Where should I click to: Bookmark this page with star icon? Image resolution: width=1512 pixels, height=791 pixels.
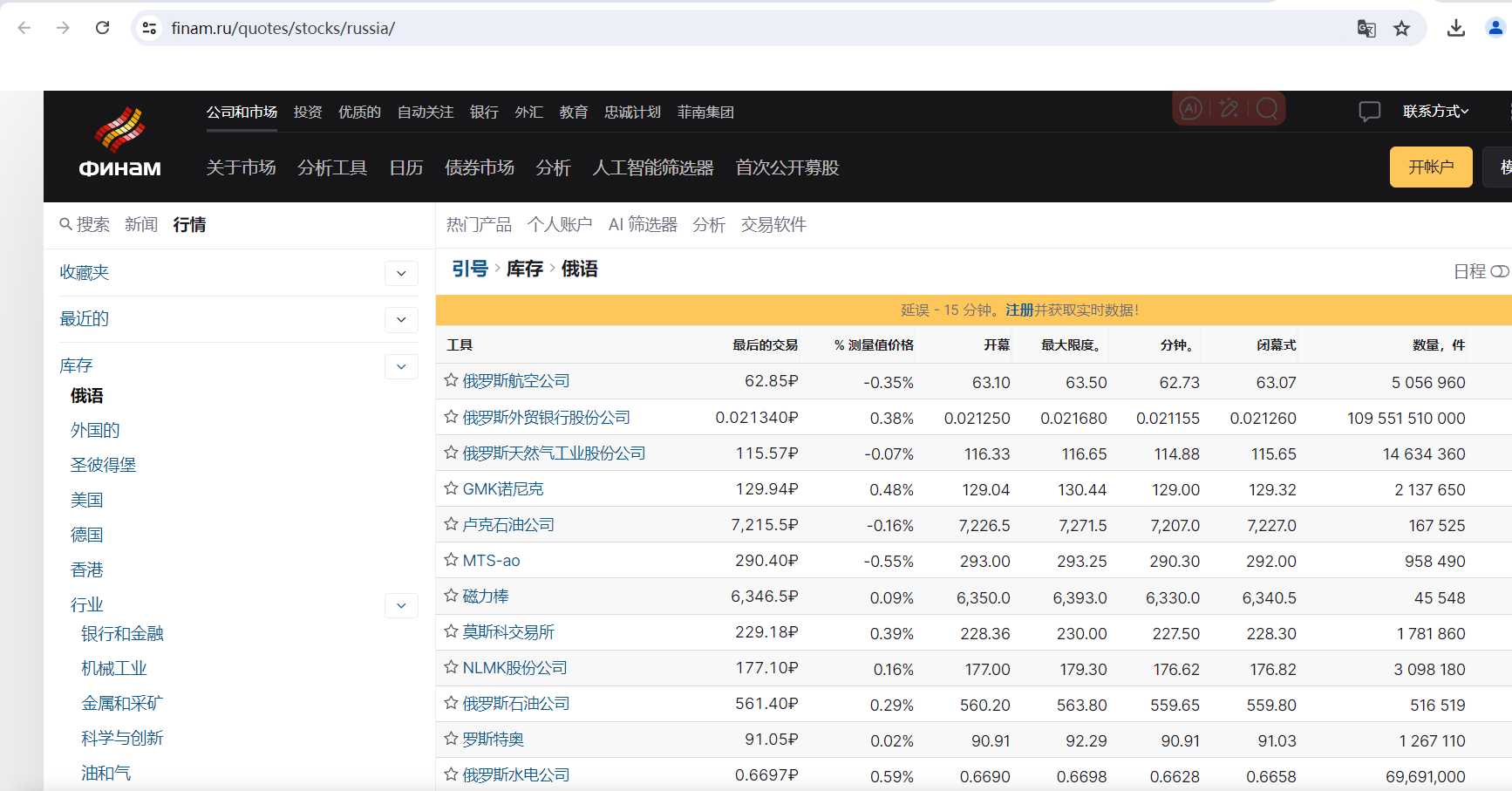click(1401, 29)
